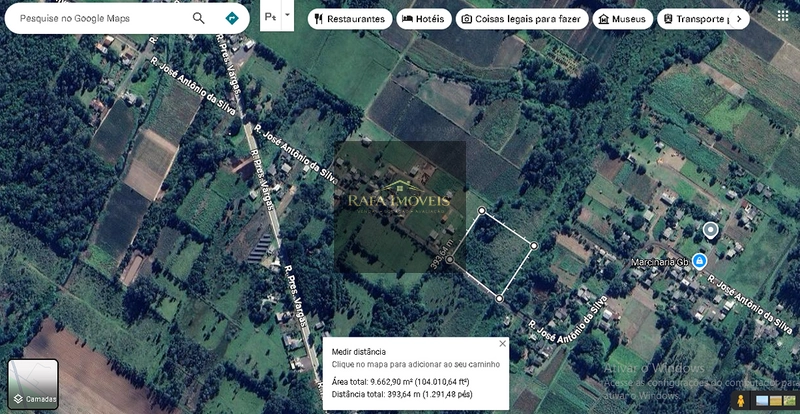The height and width of the screenshot is (414, 800).
Task: Click the yellow Pegman Street View icon
Action: [740, 401]
